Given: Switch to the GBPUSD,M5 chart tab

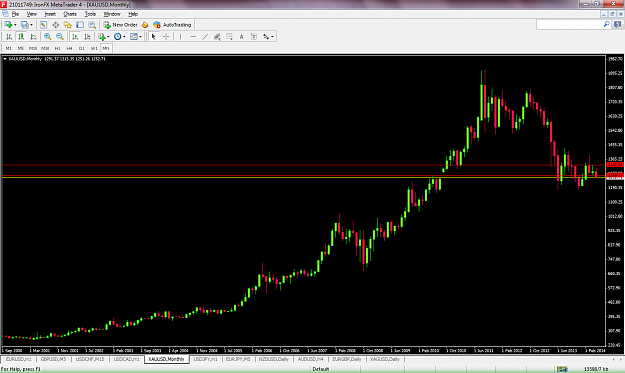Looking at the screenshot, I should coord(53,359).
